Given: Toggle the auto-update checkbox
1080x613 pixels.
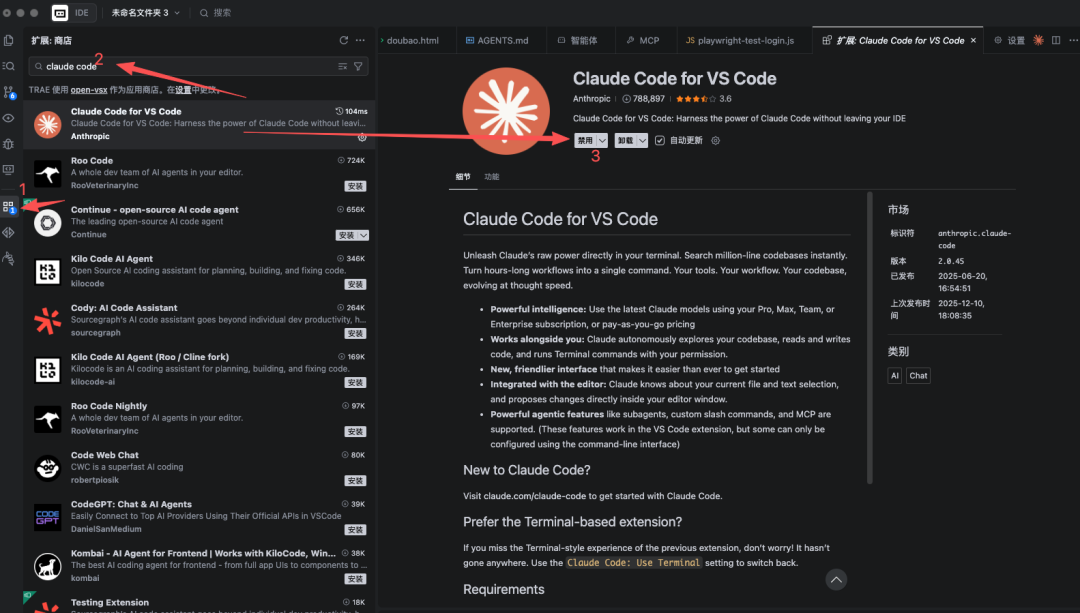Looking at the screenshot, I should (x=660, y=141).
